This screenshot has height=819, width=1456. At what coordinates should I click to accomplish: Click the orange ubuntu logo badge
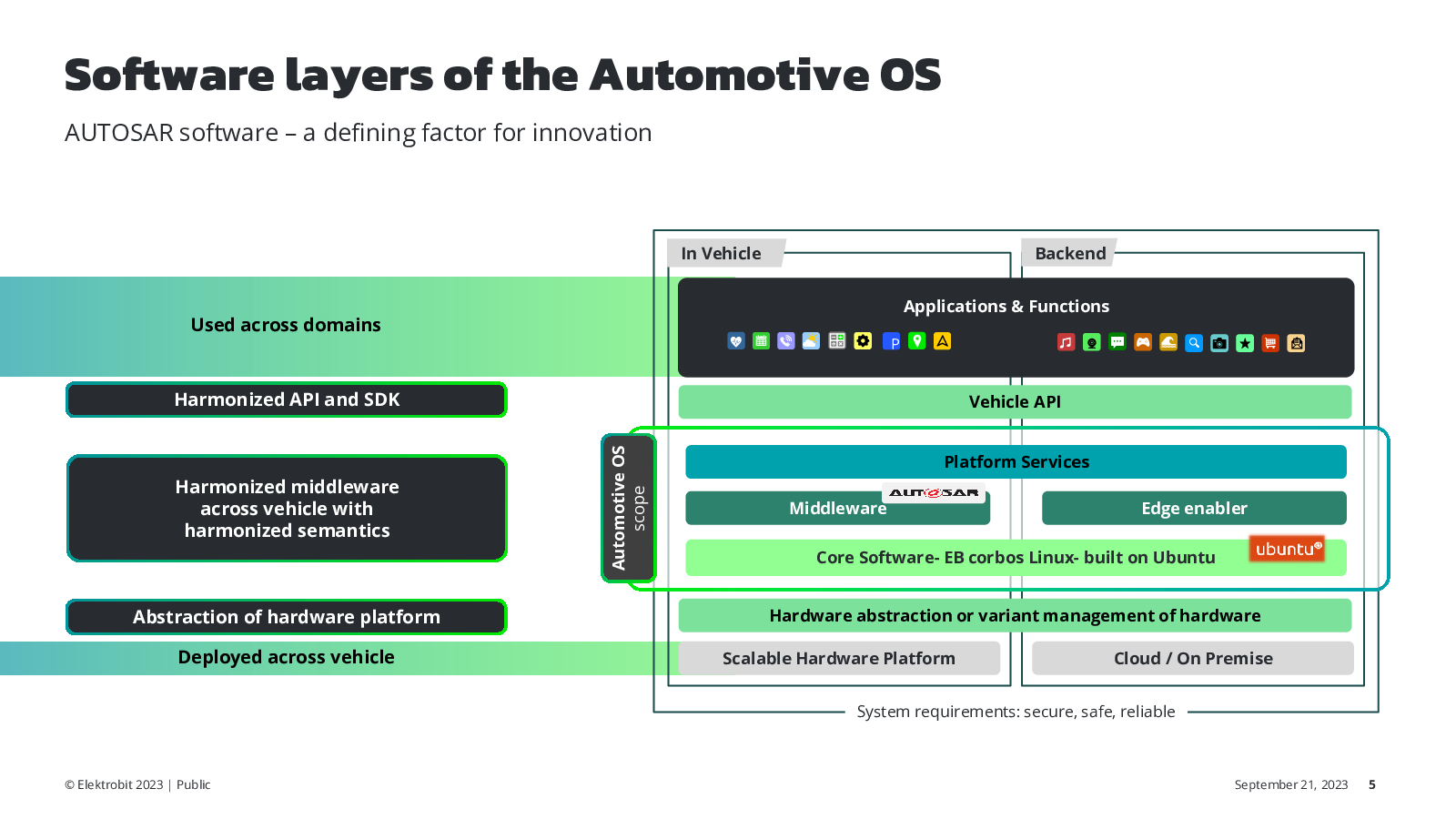[x=1287, y=549]
